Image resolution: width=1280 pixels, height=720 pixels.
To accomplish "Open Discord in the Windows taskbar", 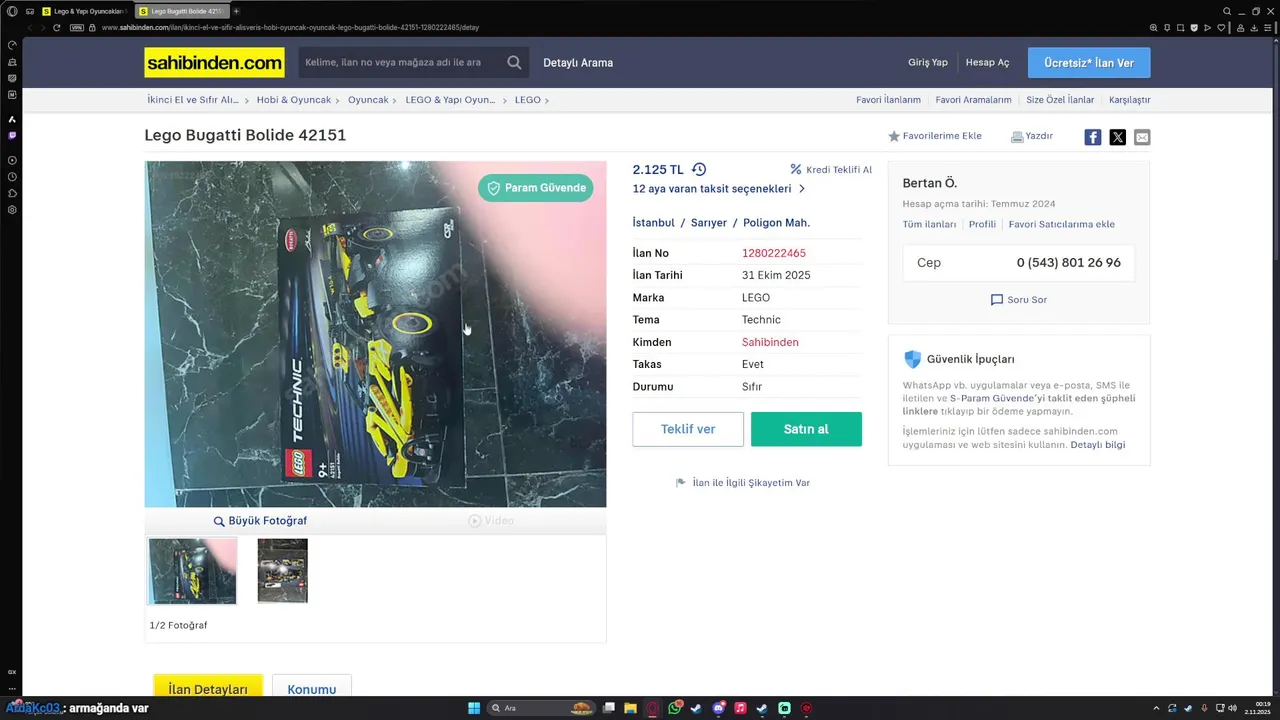I will tap(718, 708).
